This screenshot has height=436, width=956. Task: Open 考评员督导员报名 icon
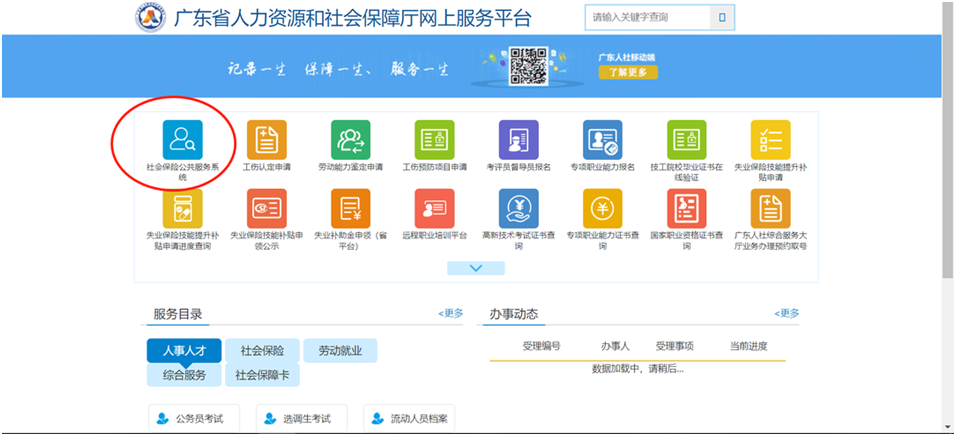click(518, 139)
